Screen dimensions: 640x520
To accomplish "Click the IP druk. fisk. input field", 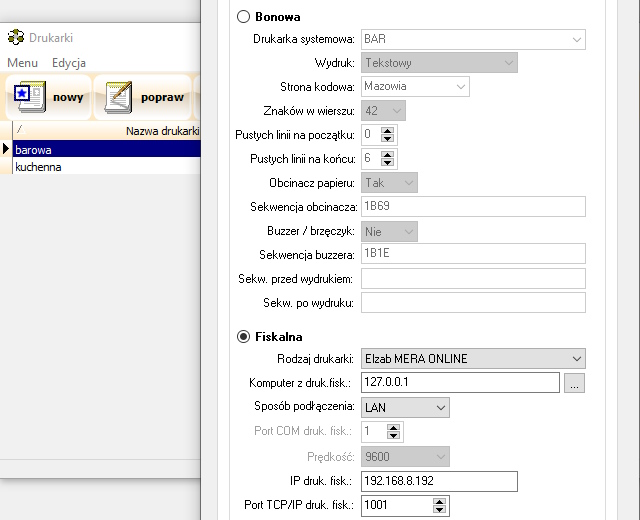I will click(438, 481).
